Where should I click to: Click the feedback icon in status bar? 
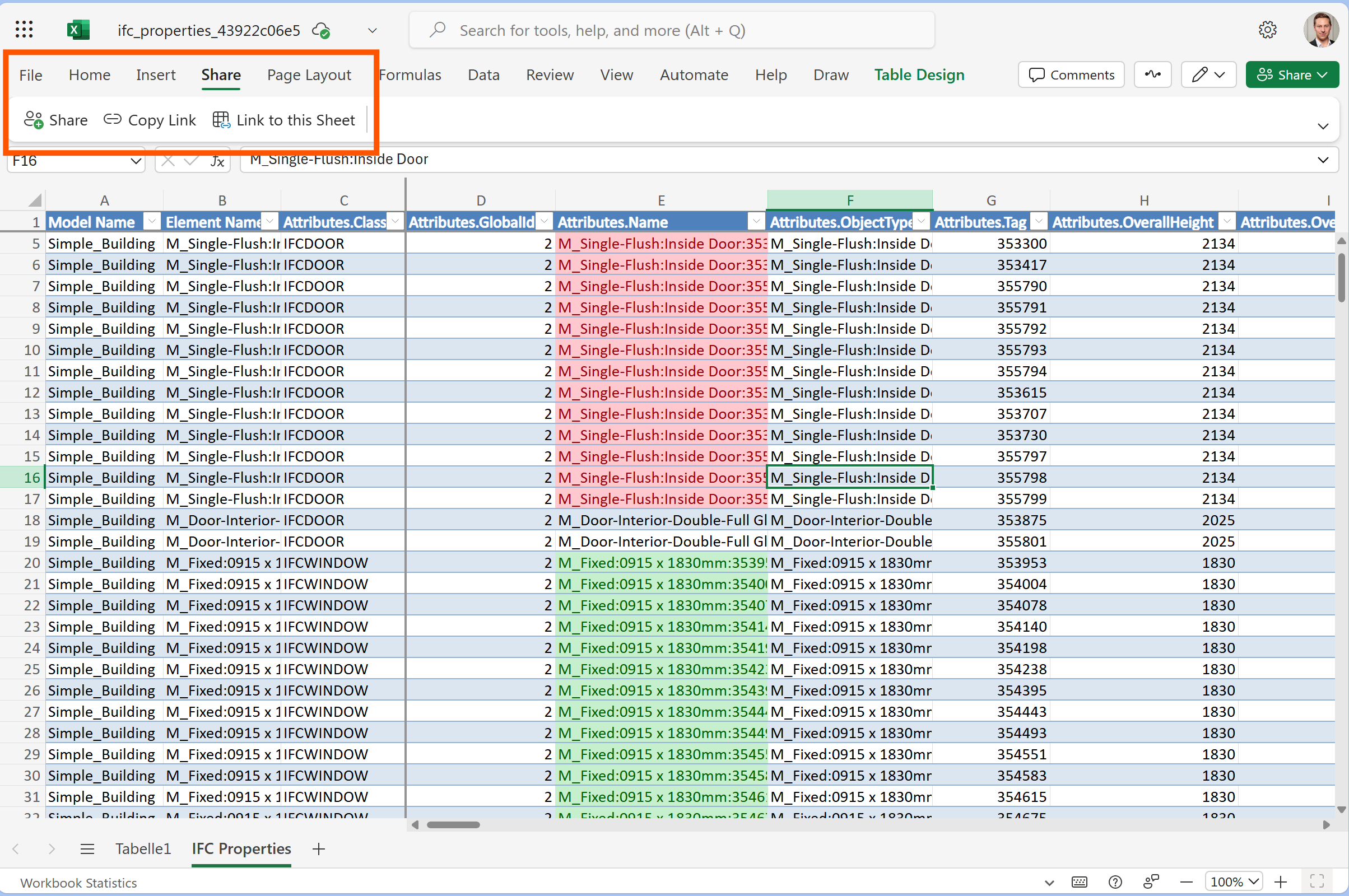(1151, 881)
